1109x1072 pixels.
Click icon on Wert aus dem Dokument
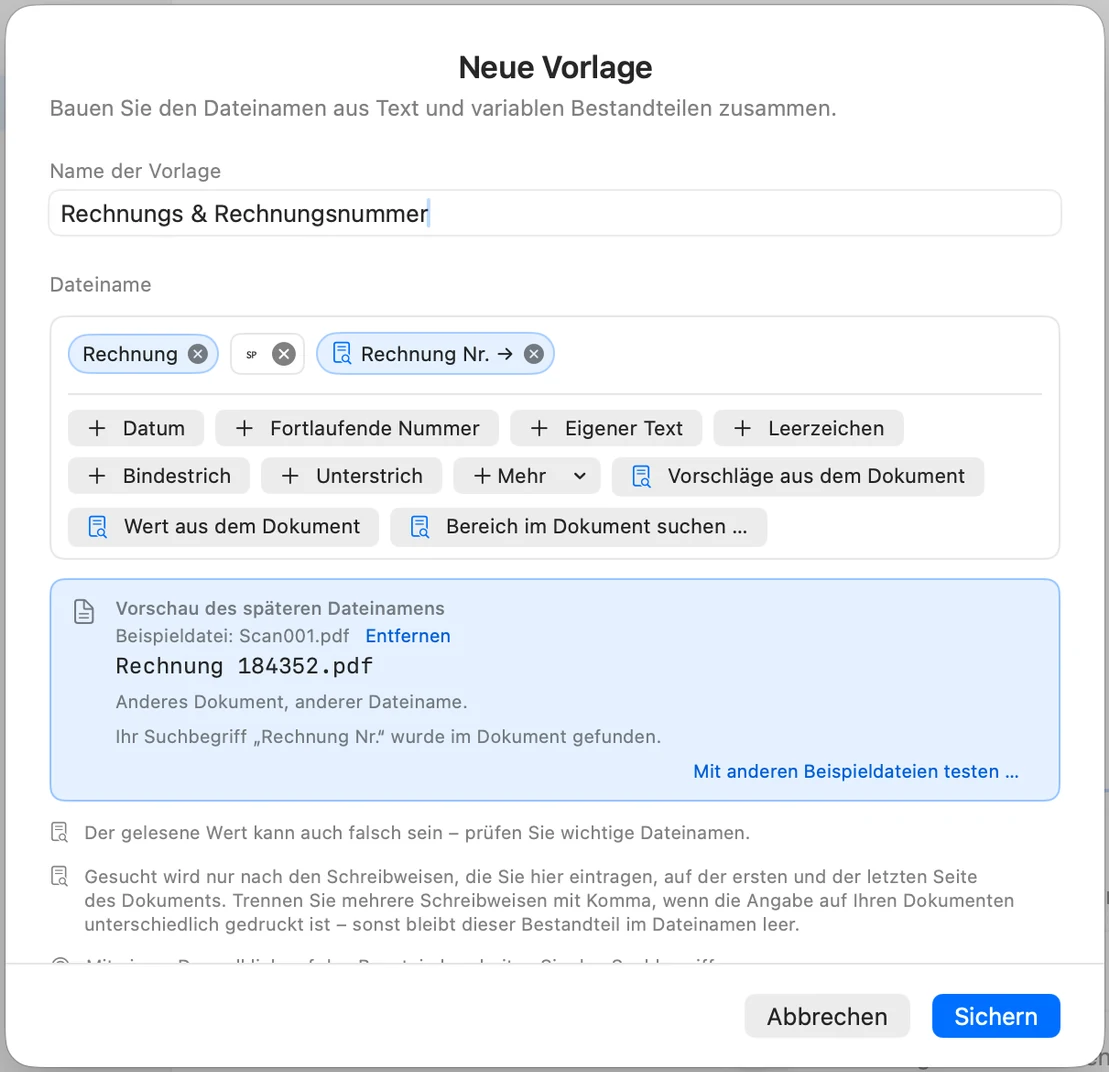(98, 527)
